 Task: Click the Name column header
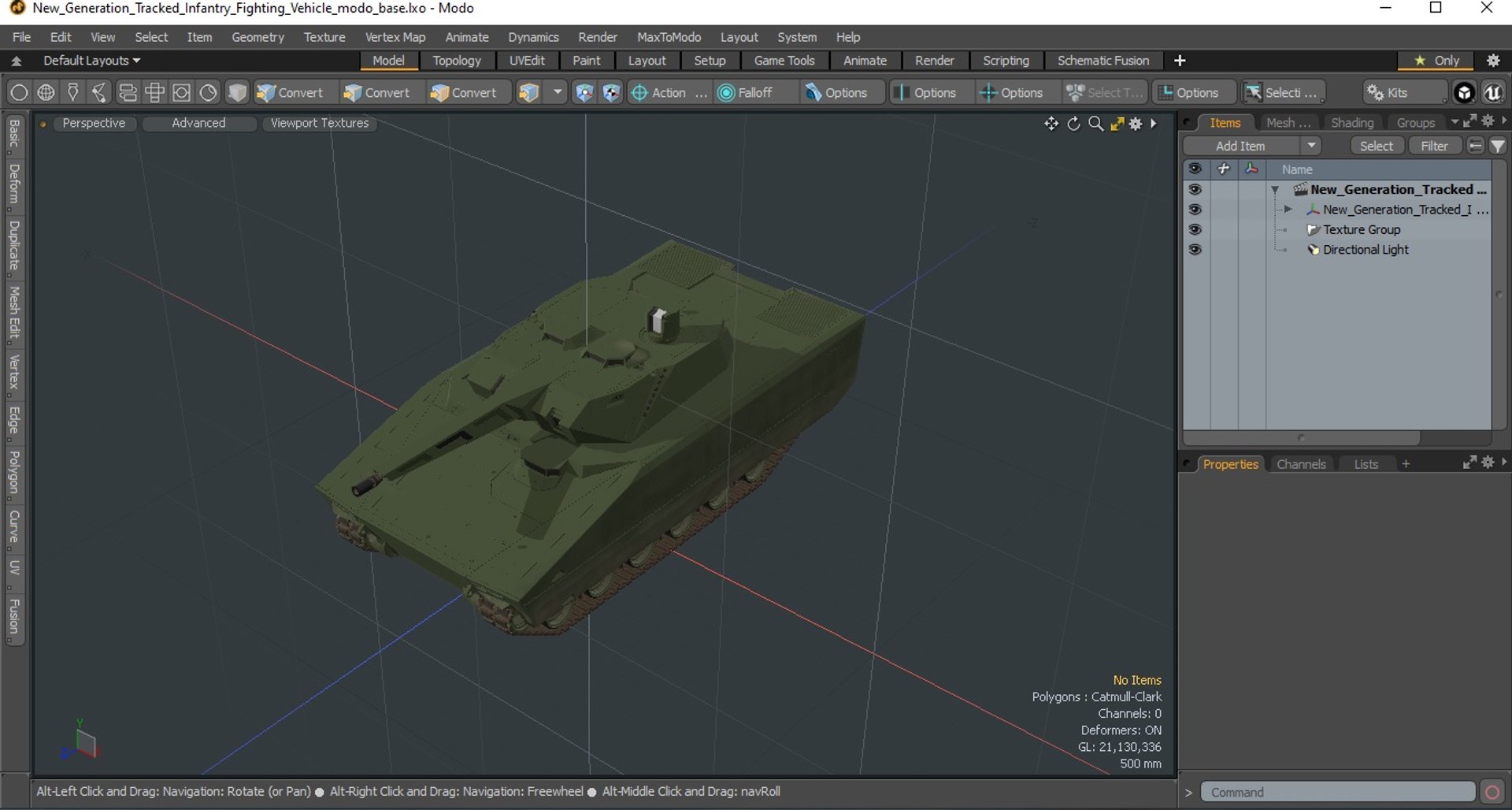[1378, 169]
